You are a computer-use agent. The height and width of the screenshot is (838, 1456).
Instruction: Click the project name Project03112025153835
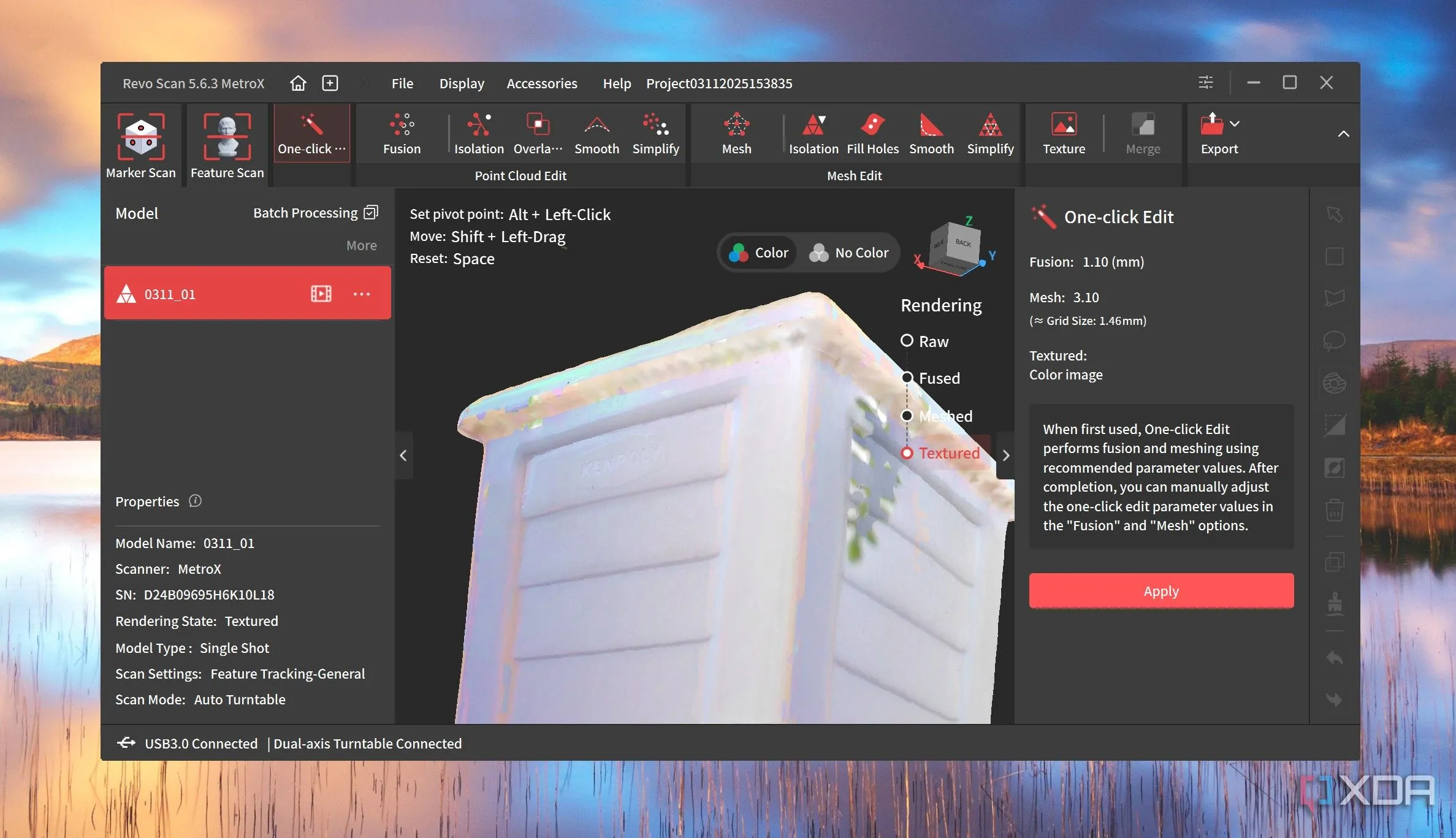tap(719, 83)
